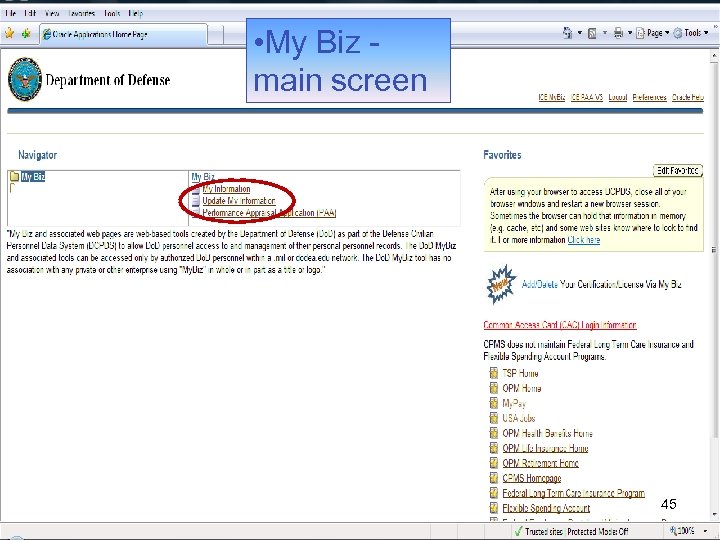Click the icon beside TSP Home
720x540 pixels.
[x=494, y=373]
